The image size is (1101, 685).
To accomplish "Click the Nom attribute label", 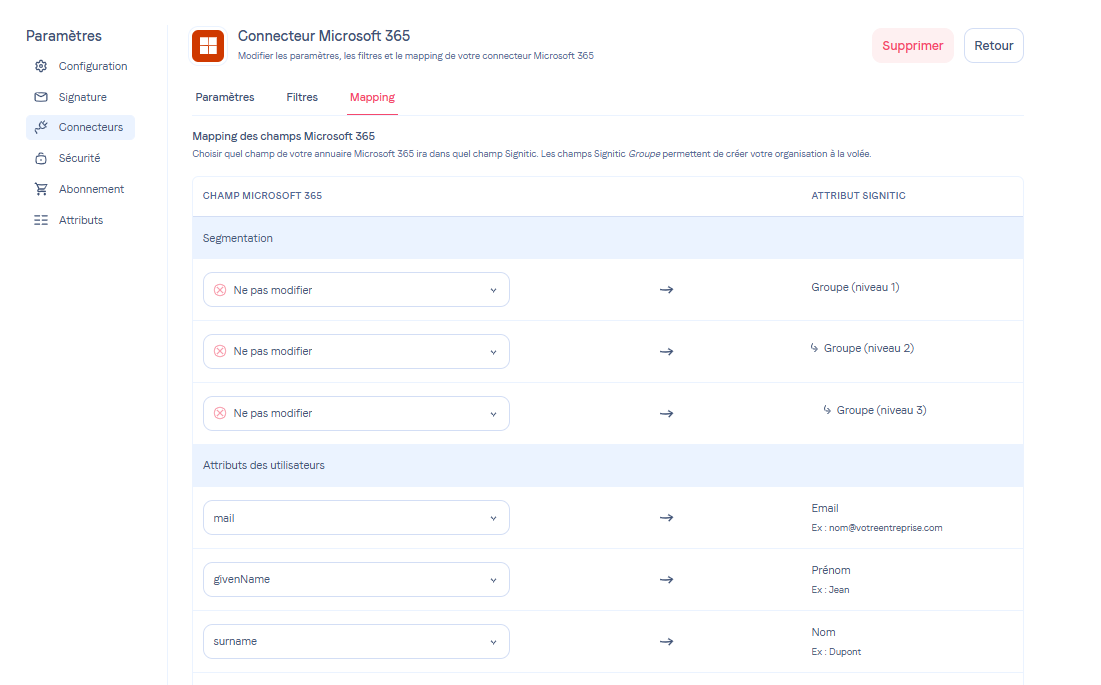I will [x=823, y=632].
